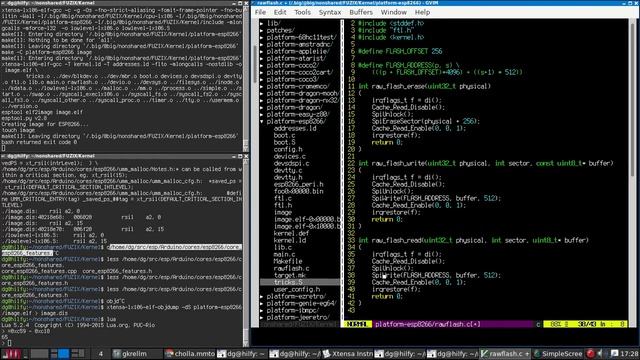Open target.mk in file tree
This screenshot has height=360, width=640.
coord(289,276)
